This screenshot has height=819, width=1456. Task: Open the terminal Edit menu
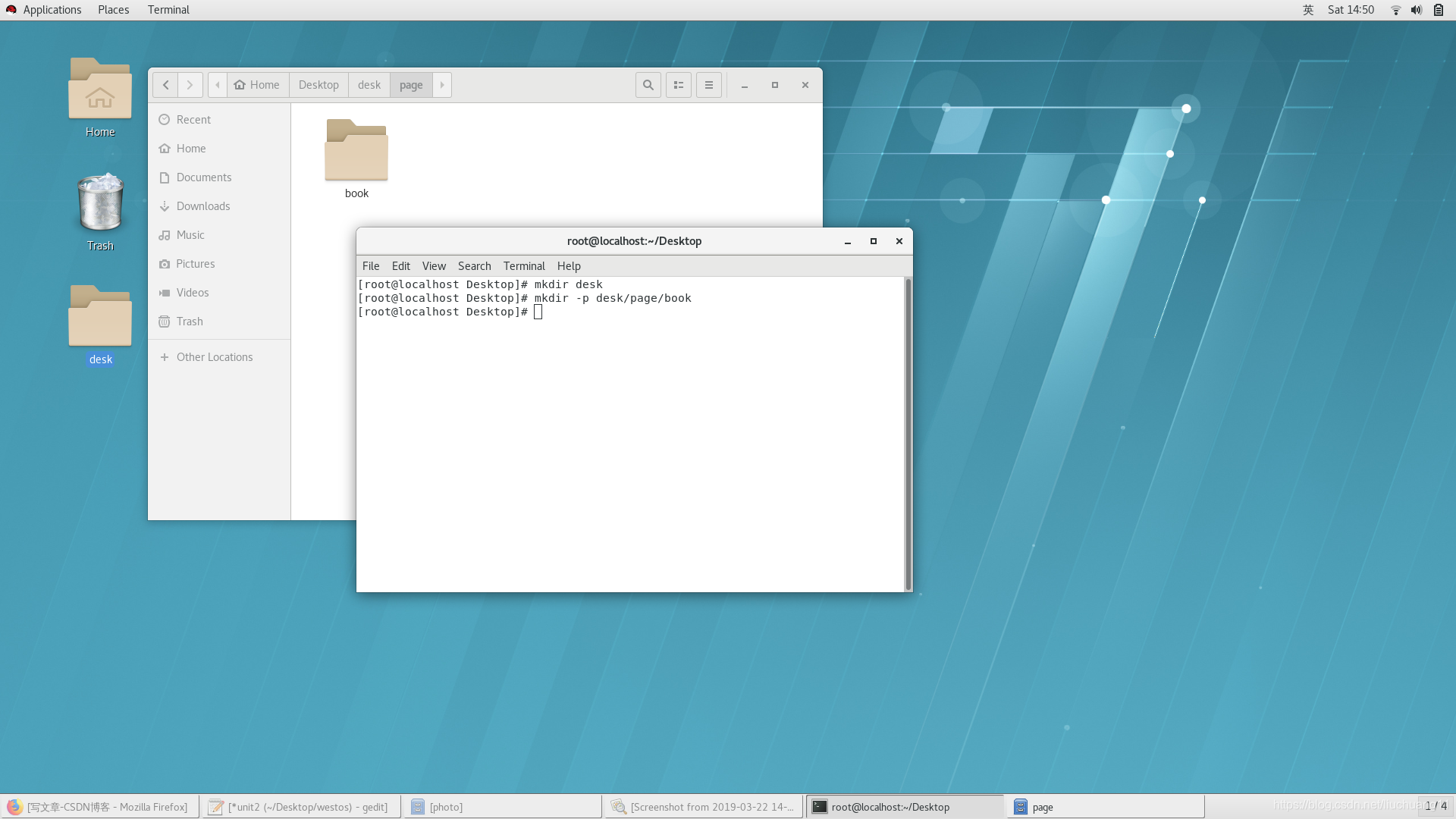(x=401, y=266)
